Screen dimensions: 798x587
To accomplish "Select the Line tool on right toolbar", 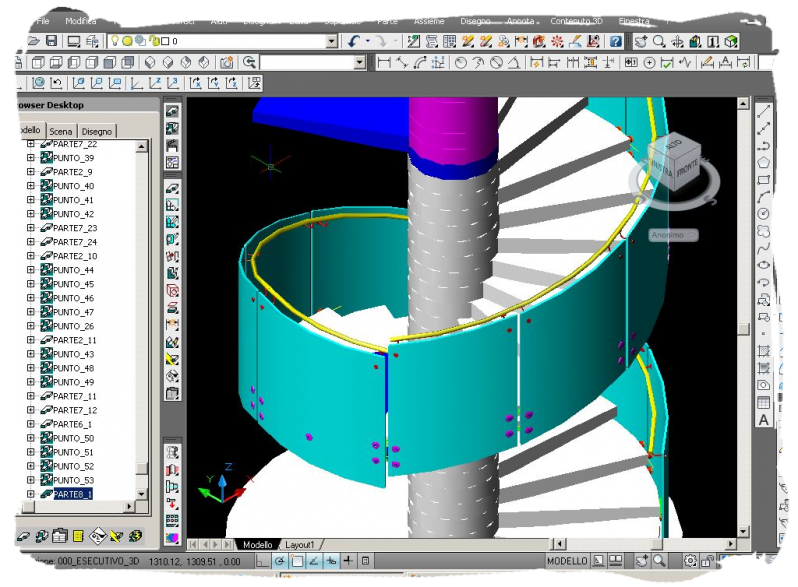I will point(764,110).
